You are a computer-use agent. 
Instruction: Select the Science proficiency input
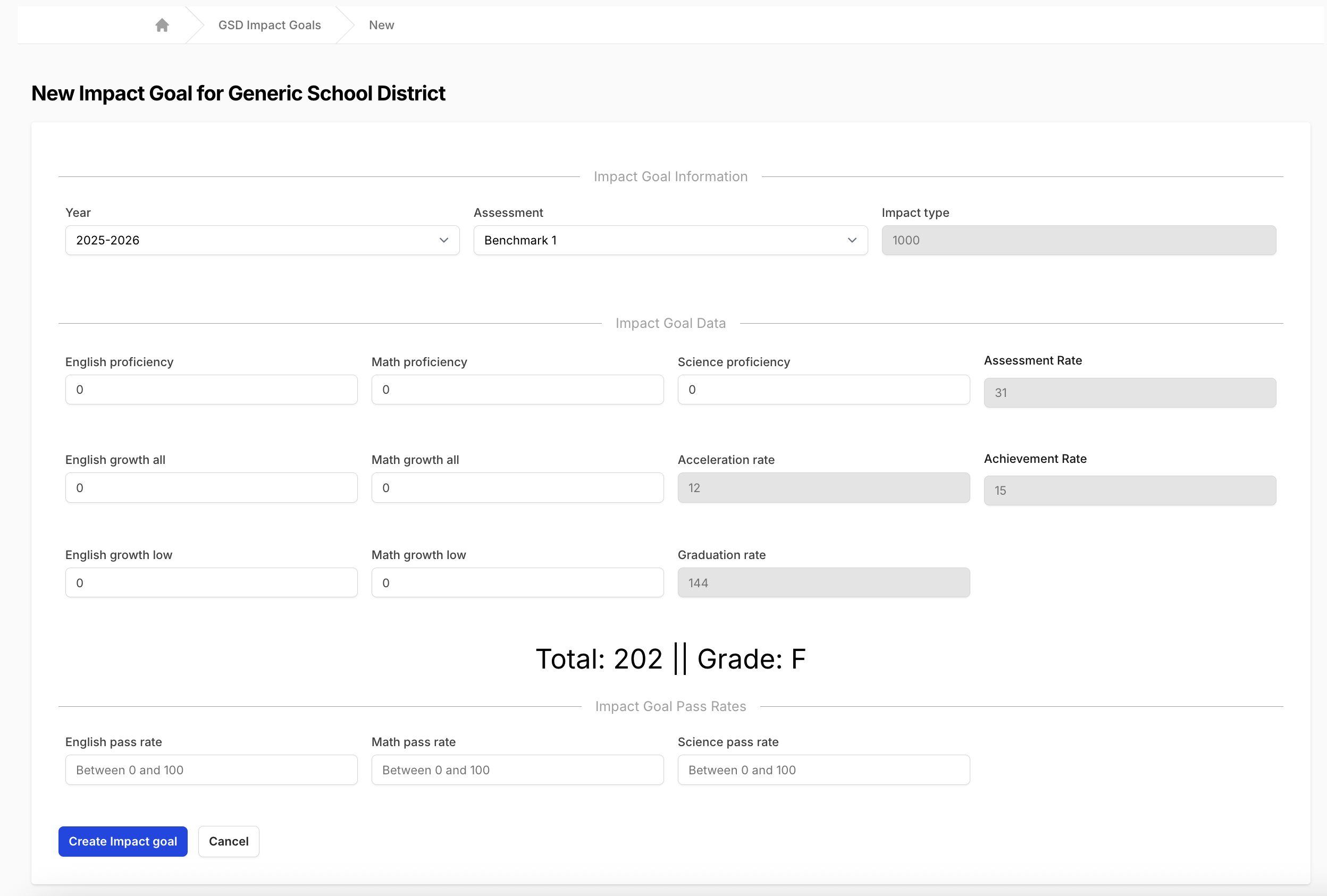[824, 390]
